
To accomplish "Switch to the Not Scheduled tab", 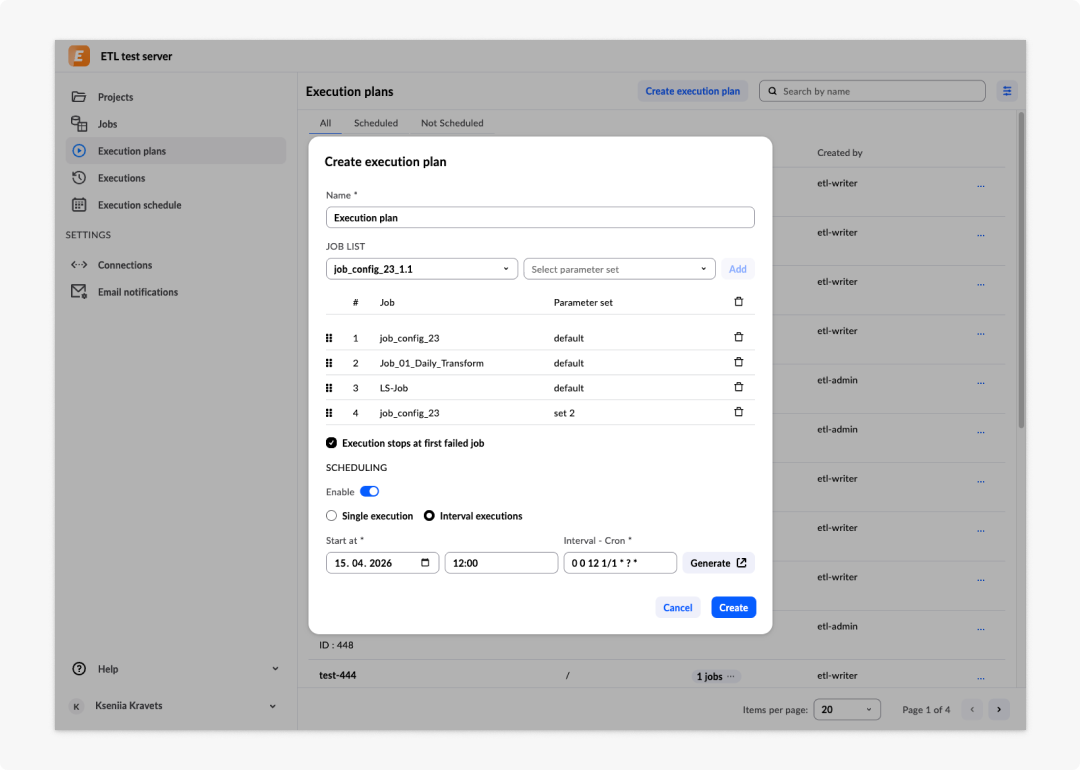I will (x=452, y=123).
